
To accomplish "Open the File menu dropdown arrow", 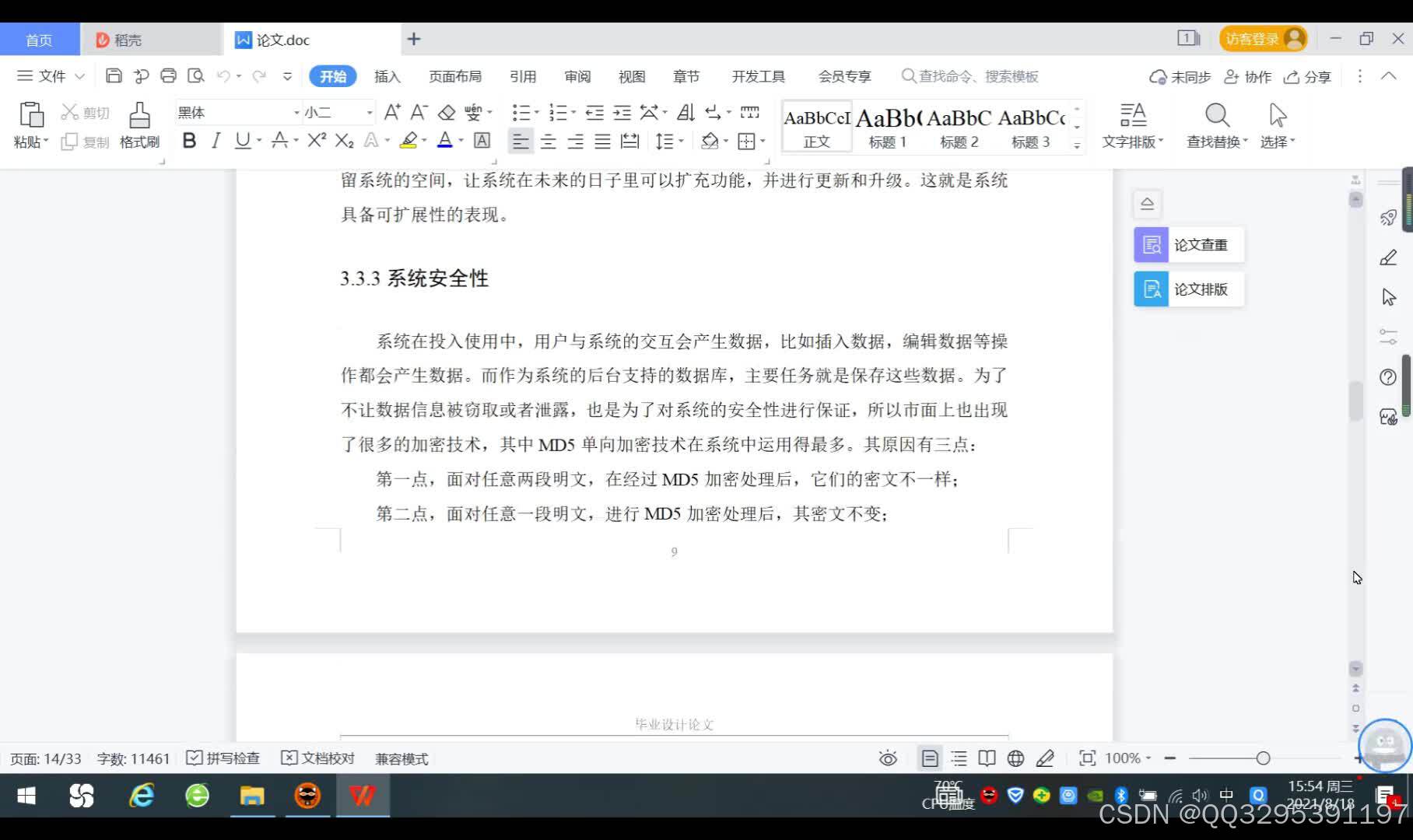I will [x=79, y=76].
